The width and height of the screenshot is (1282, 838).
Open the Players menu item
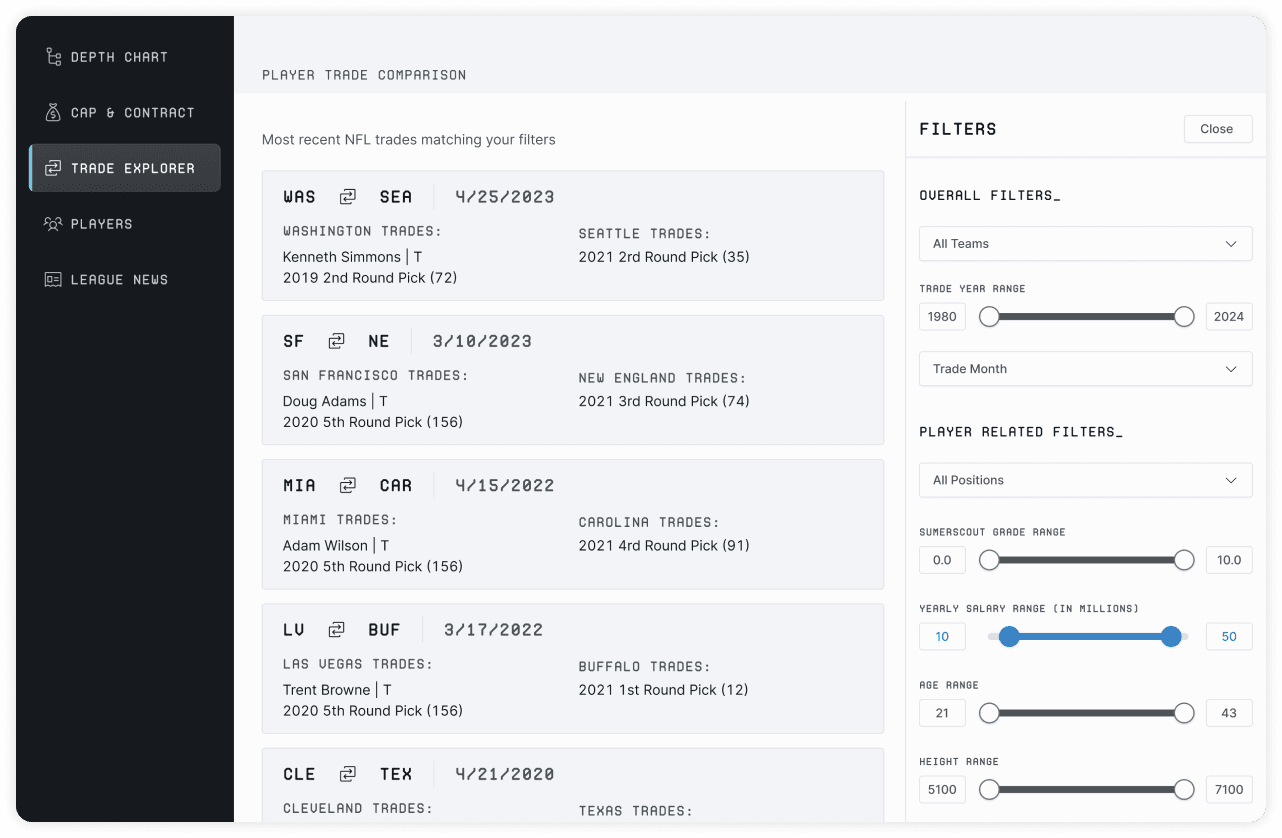[x=101, y=224]
